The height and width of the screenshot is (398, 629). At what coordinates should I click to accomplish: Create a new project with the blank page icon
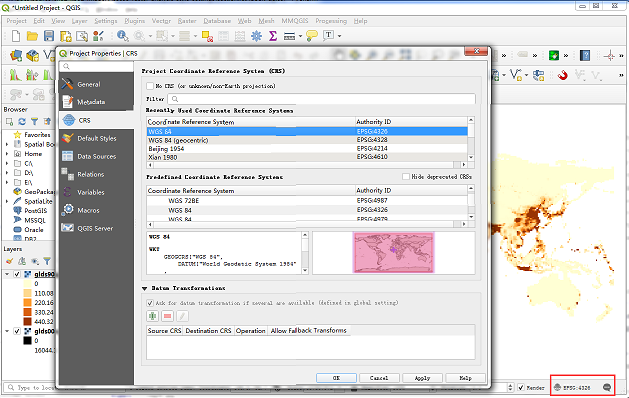tap(16, 36)
